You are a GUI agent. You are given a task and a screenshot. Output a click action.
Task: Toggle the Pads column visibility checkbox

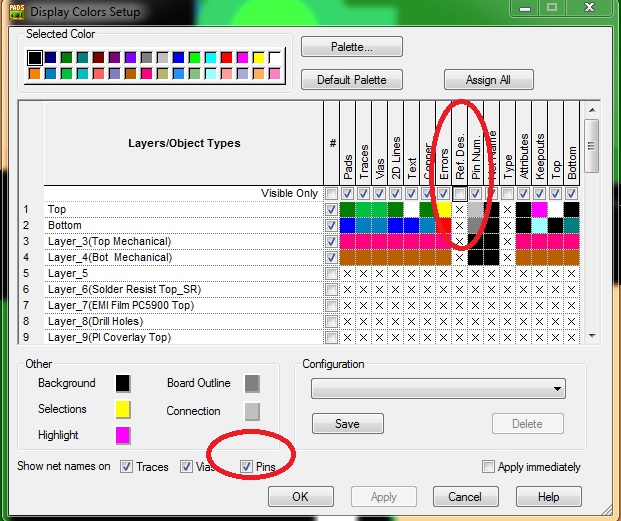coord(347,194)
